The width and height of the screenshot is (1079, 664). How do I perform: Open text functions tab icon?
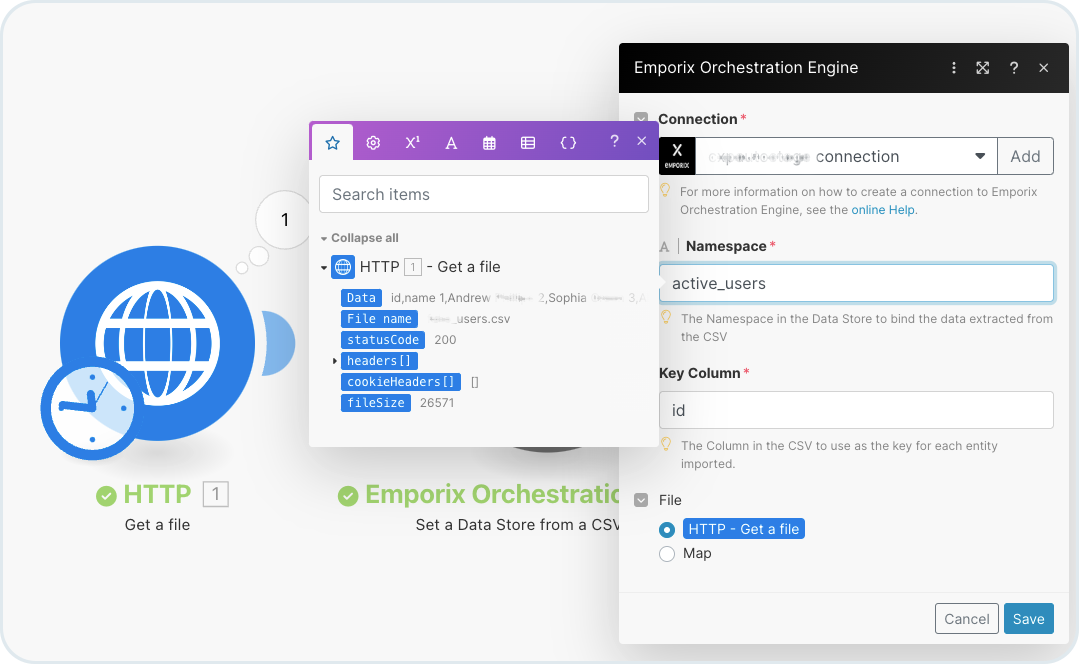[451, 143]
